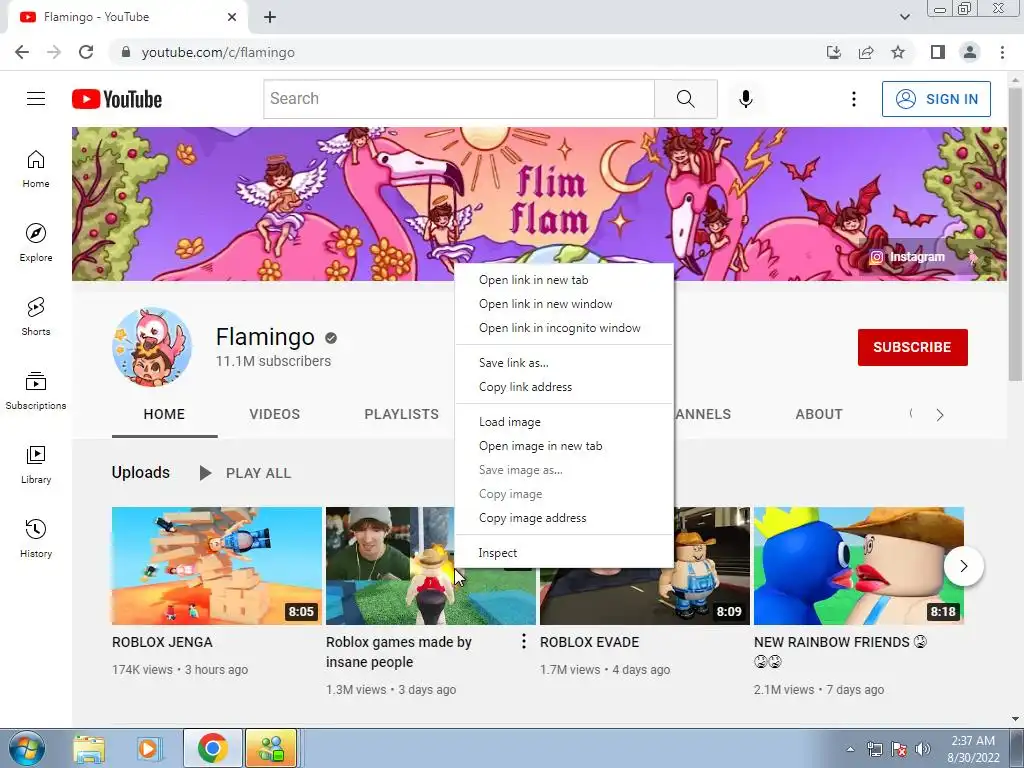Choose Copy image address

(x=564, y=518)
